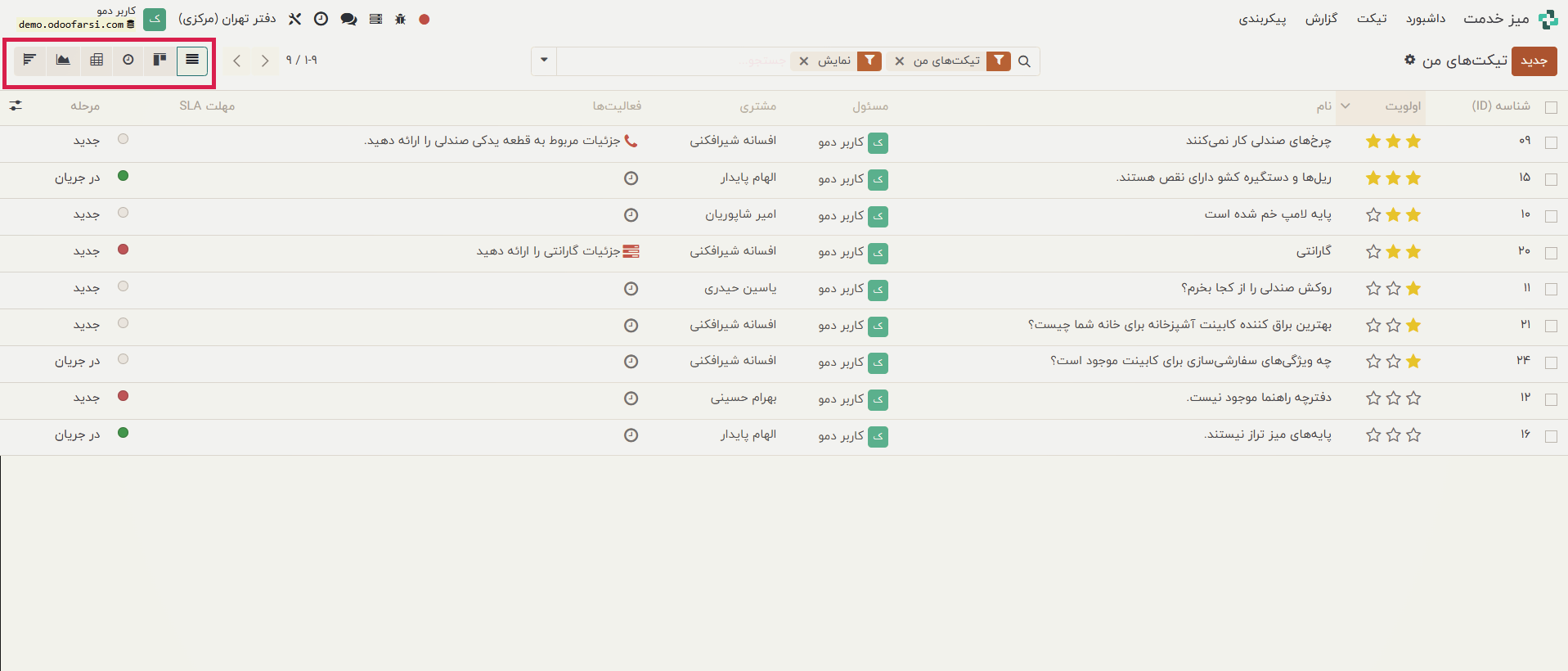
Task: Click the wrench and screwdriver tools icon
Action: (295, 19)
